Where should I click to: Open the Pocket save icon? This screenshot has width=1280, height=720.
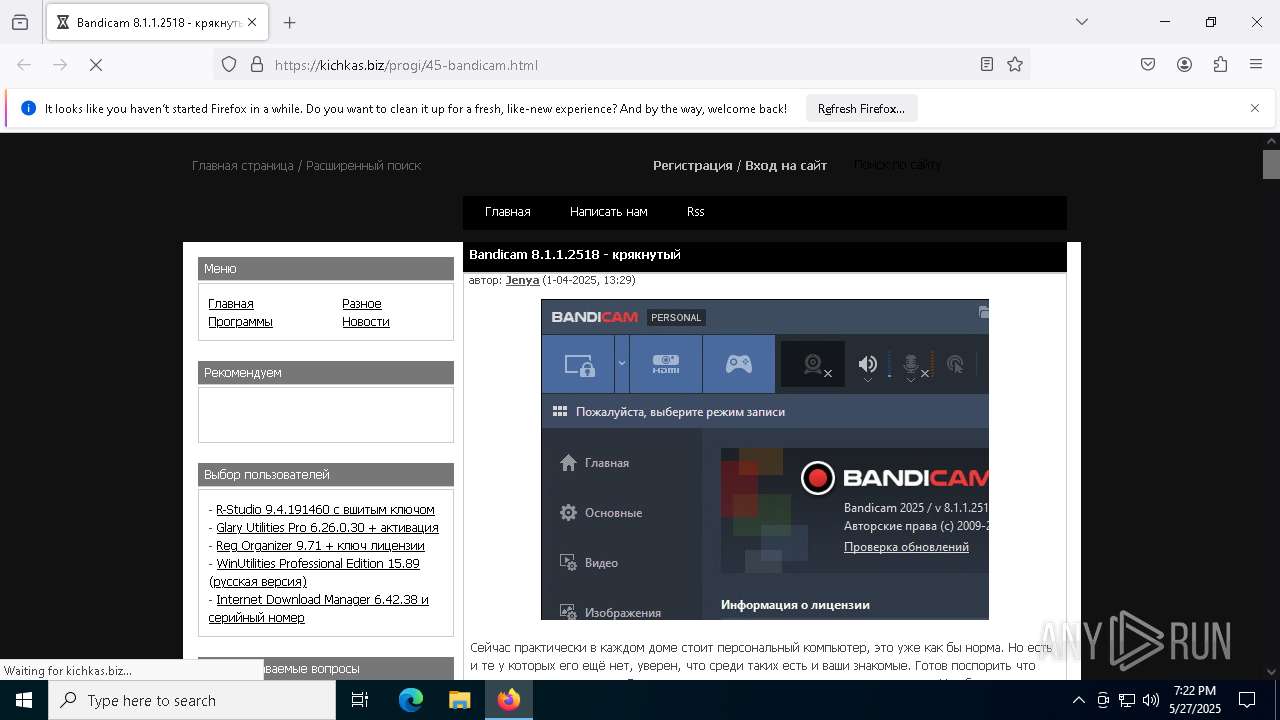1148,65
